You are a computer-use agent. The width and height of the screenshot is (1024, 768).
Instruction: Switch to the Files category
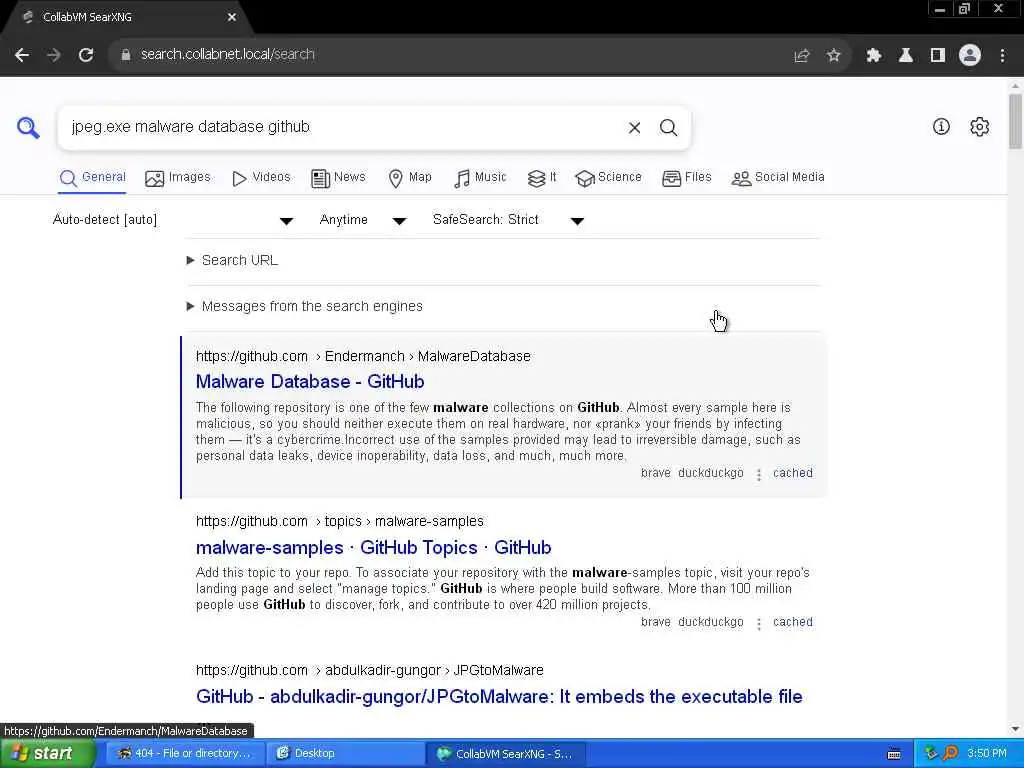686,178
